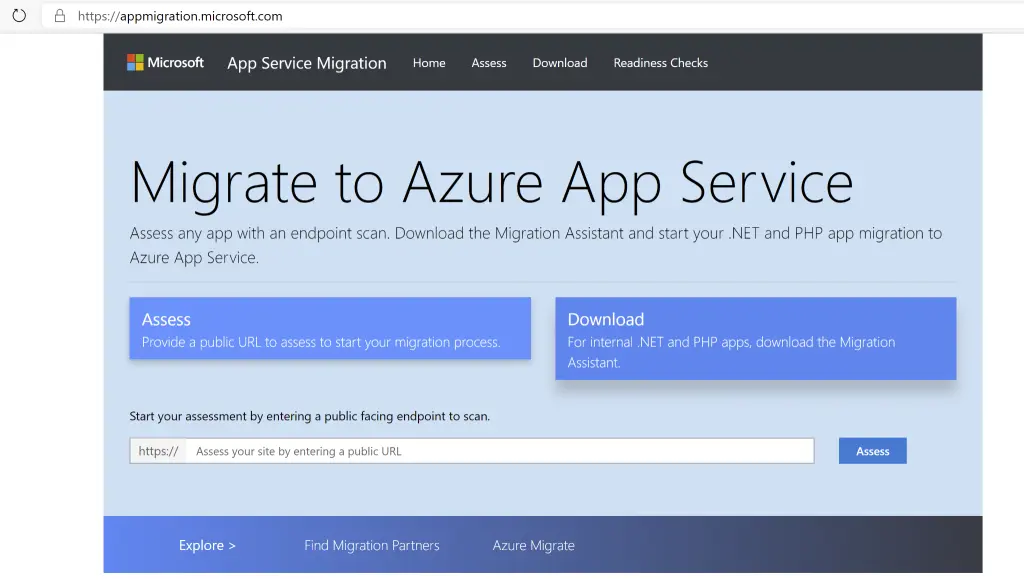This screenshot has width=1024, height=588.
Task: Click the Migrate to Azure App Service heading
Action: 492,183
